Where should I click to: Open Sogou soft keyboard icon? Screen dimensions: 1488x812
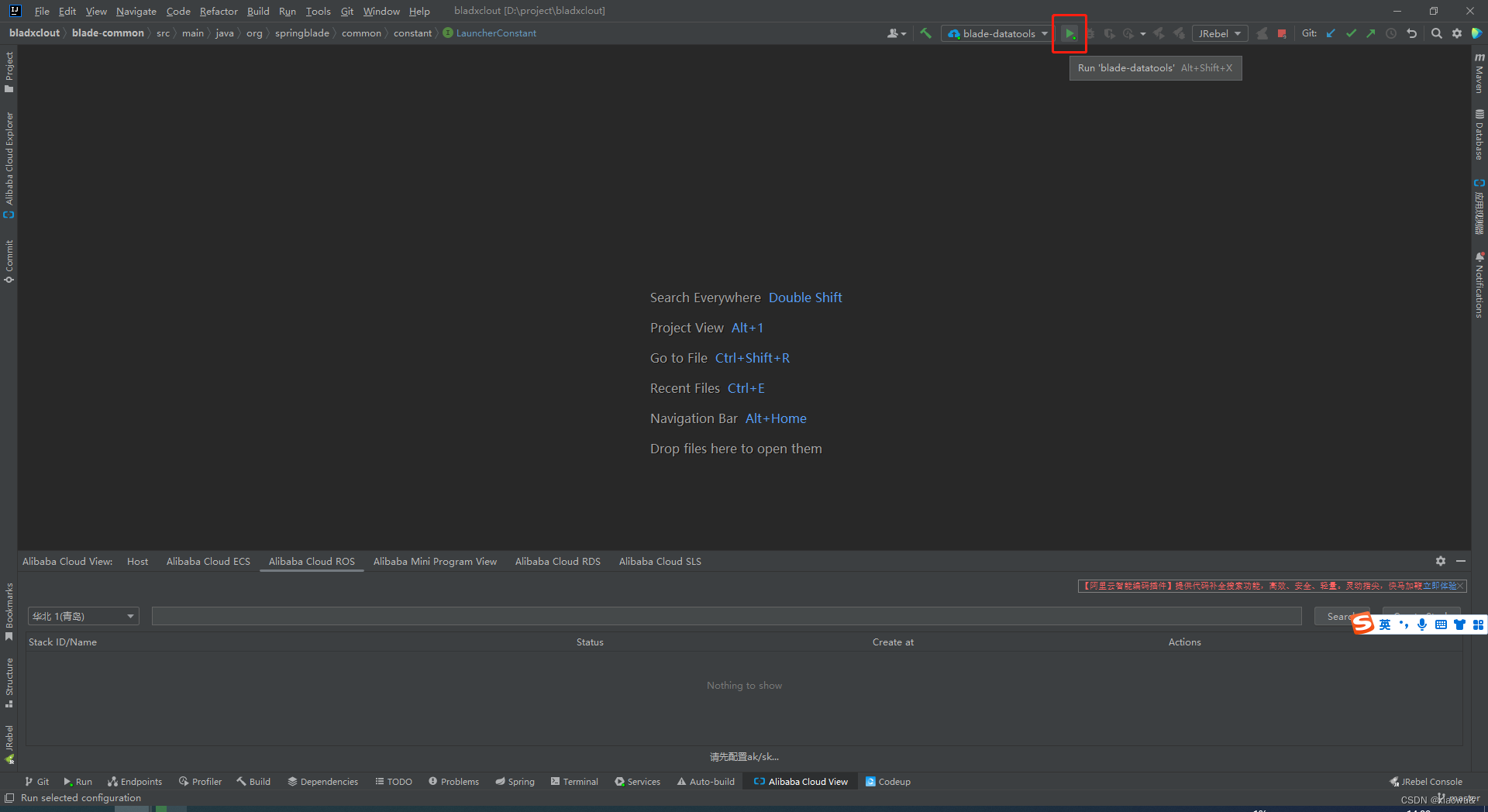(x=1441, y=624)
